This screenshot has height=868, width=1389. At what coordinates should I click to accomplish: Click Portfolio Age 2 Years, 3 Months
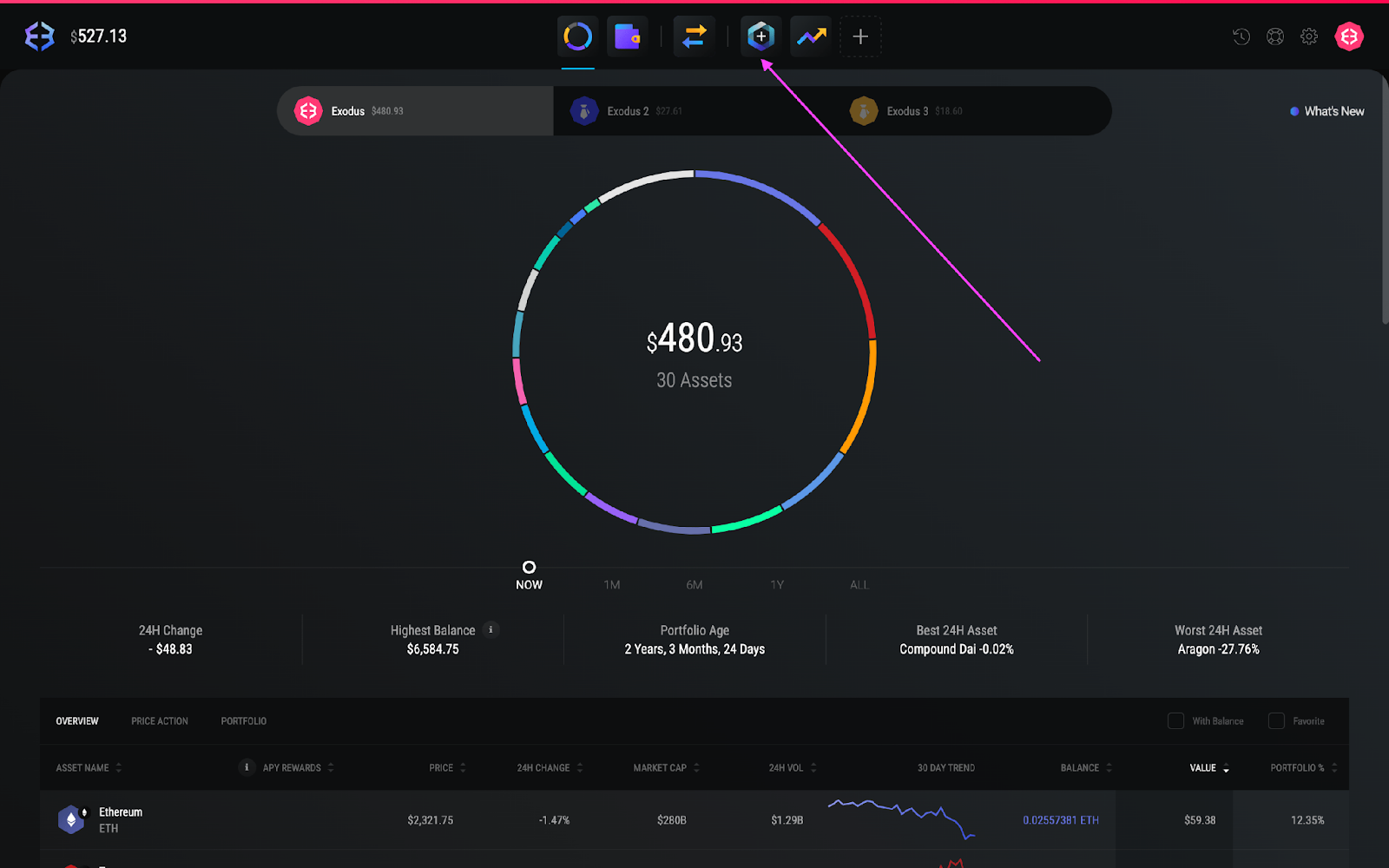[694, 649]
